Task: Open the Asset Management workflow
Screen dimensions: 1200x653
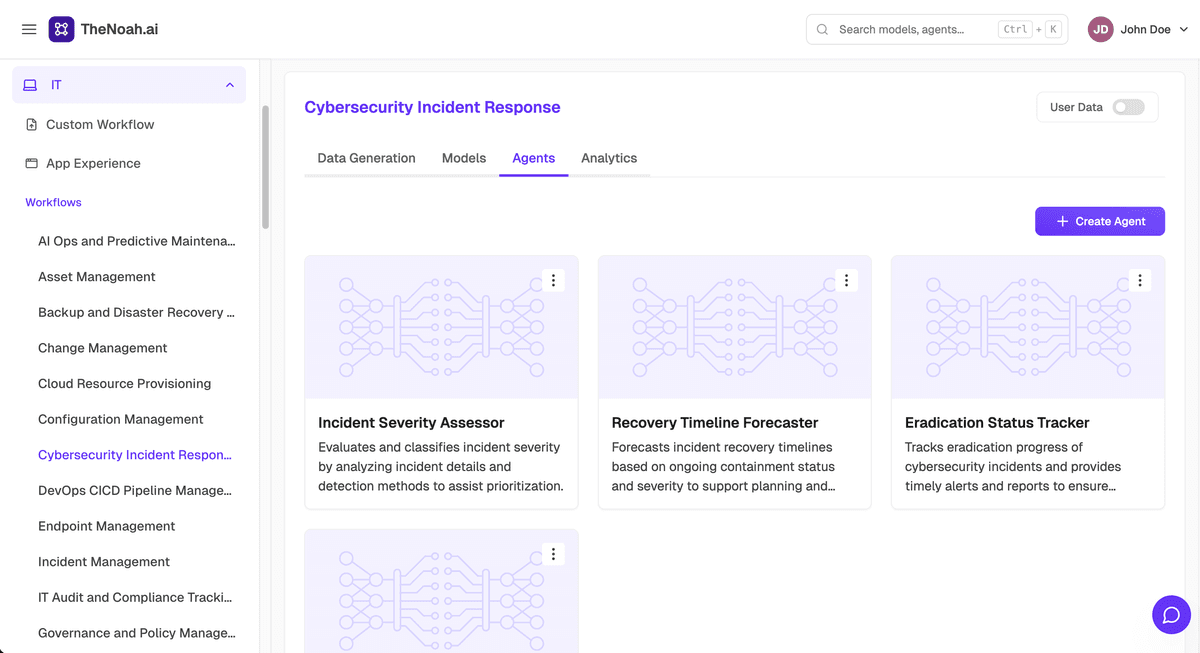Action: [97, 276]
